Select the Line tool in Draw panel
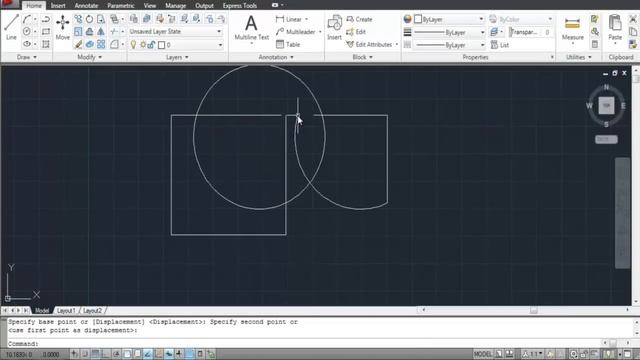 pos(11,27)
